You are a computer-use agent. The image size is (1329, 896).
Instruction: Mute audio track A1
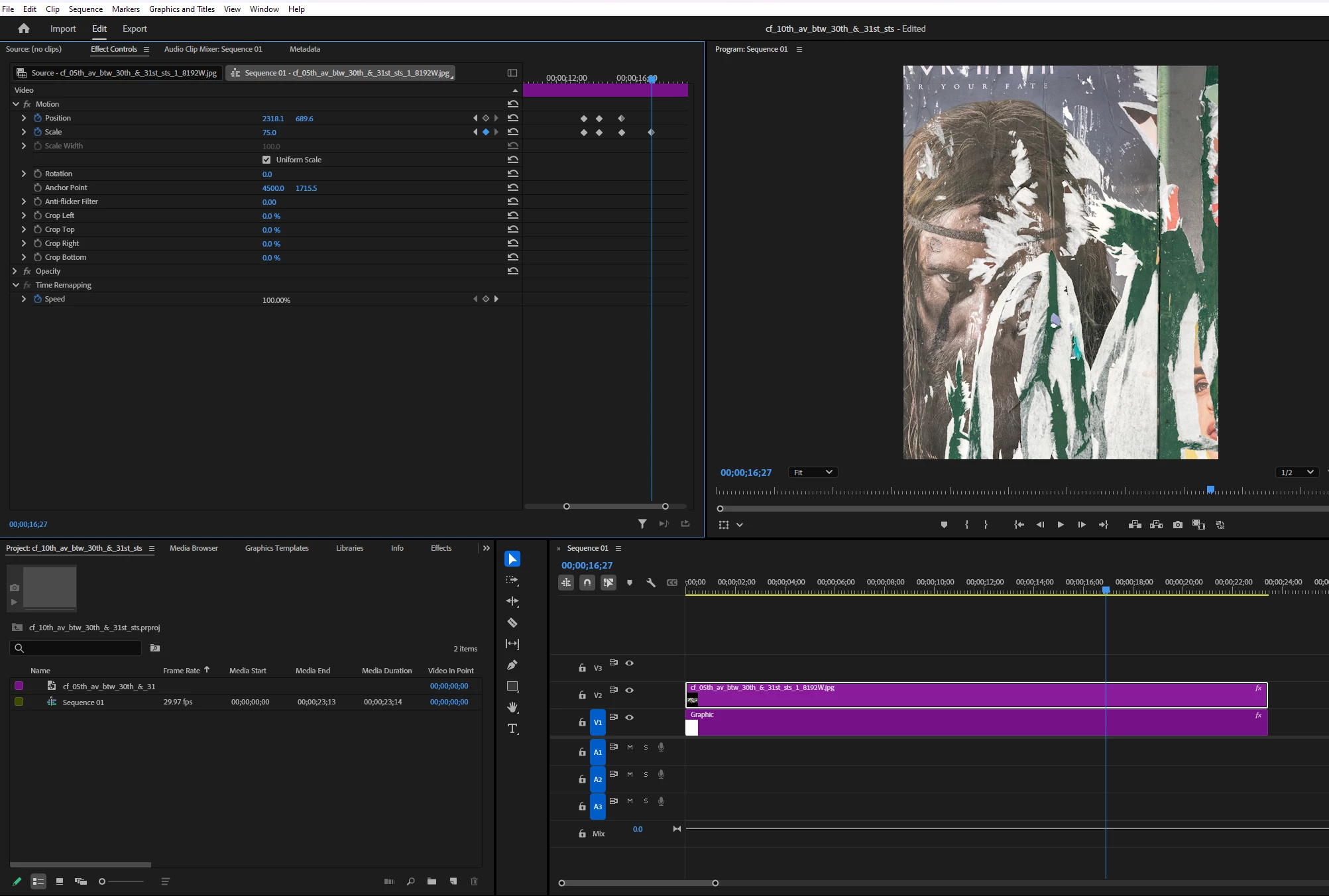630,748
